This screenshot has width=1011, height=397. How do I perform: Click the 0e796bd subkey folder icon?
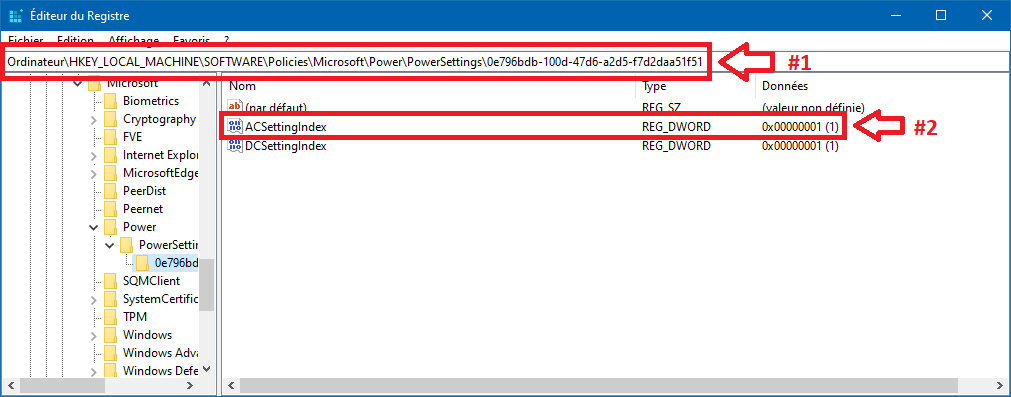tap(142, 262)
